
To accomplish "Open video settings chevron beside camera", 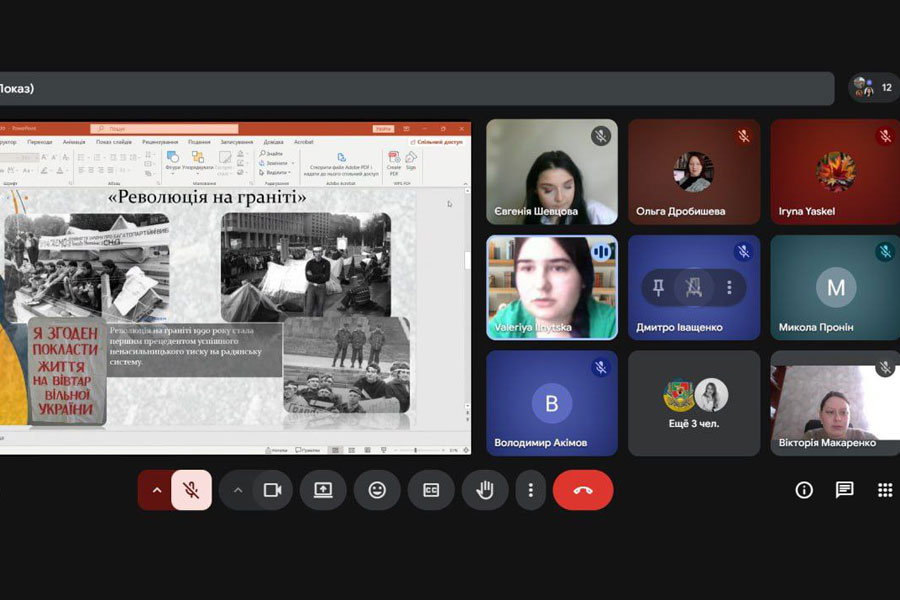I will click(x=238, y=490).
